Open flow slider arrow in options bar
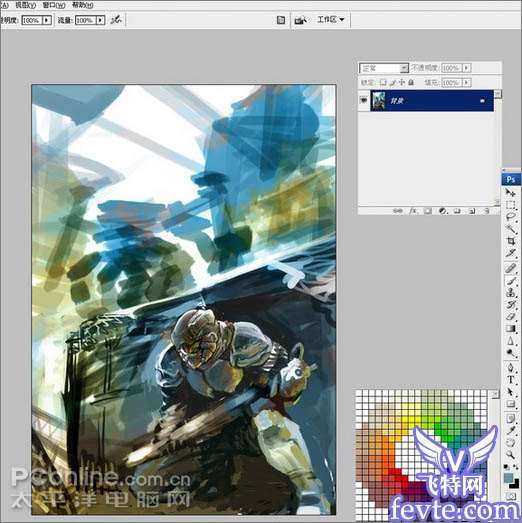 click(x=100, y=20)
